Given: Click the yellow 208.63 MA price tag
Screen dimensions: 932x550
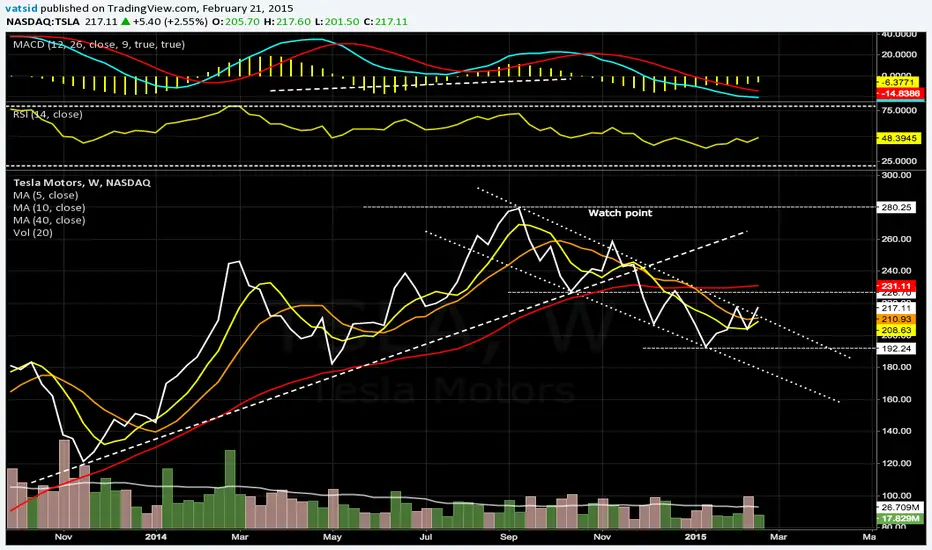Looking at the screenshot, I should [x=896, y=330].
